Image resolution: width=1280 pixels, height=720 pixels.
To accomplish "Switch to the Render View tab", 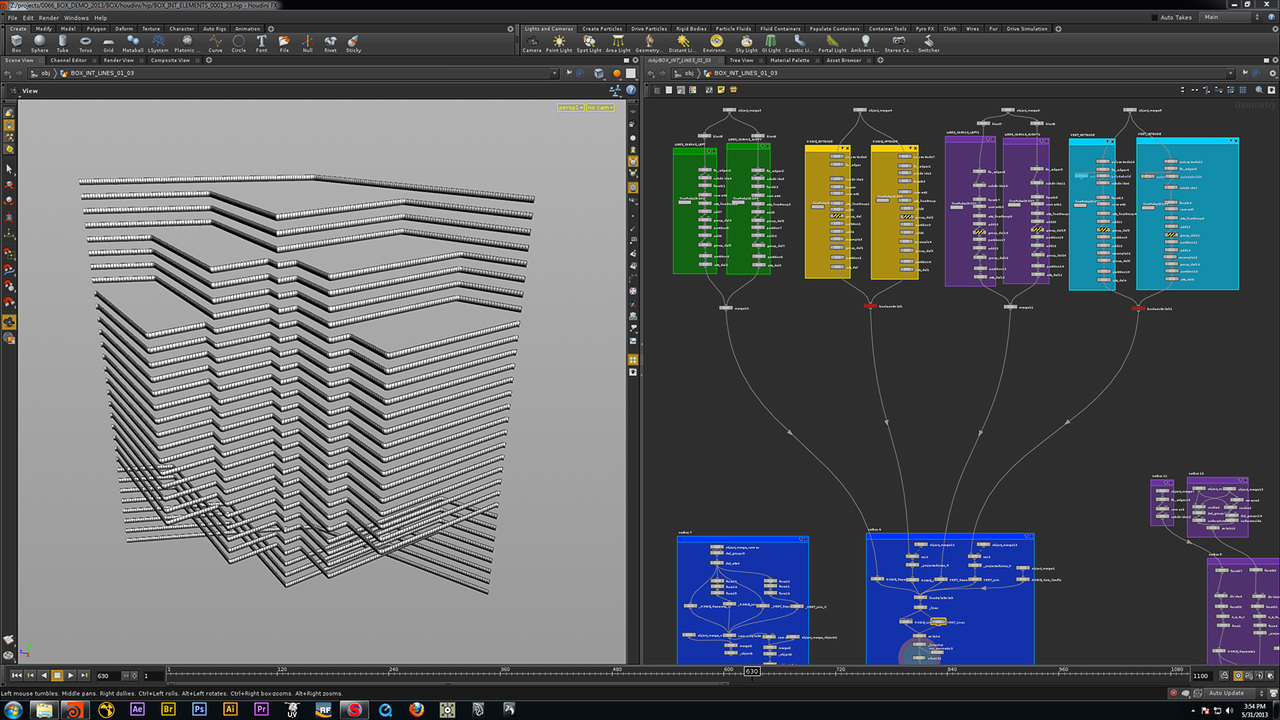I will pos(119,60).
